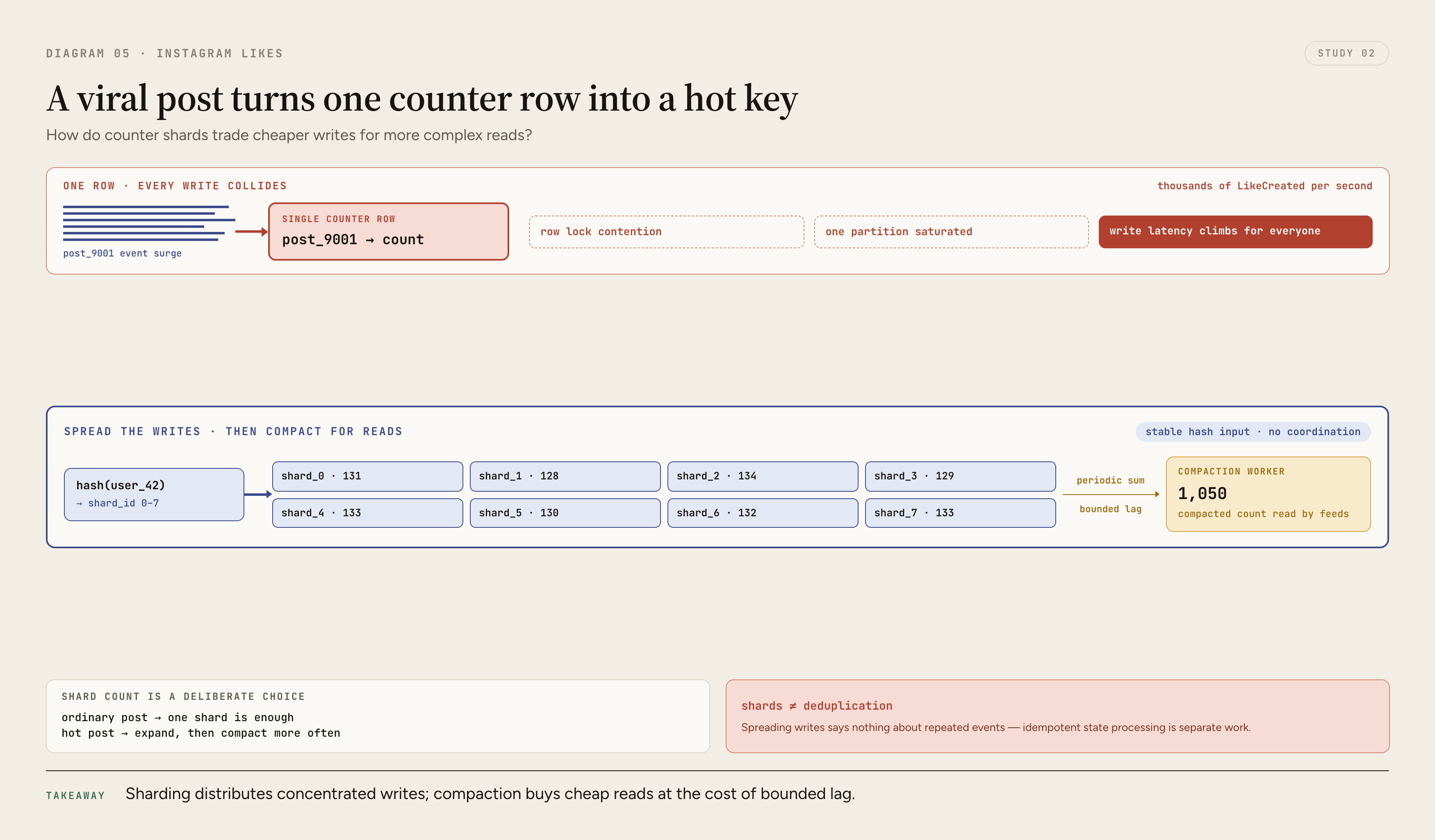Click 'stable hash input · no coordination' pill
This screenshot has width=1435, height=840.
click(x=1253, y=432)
